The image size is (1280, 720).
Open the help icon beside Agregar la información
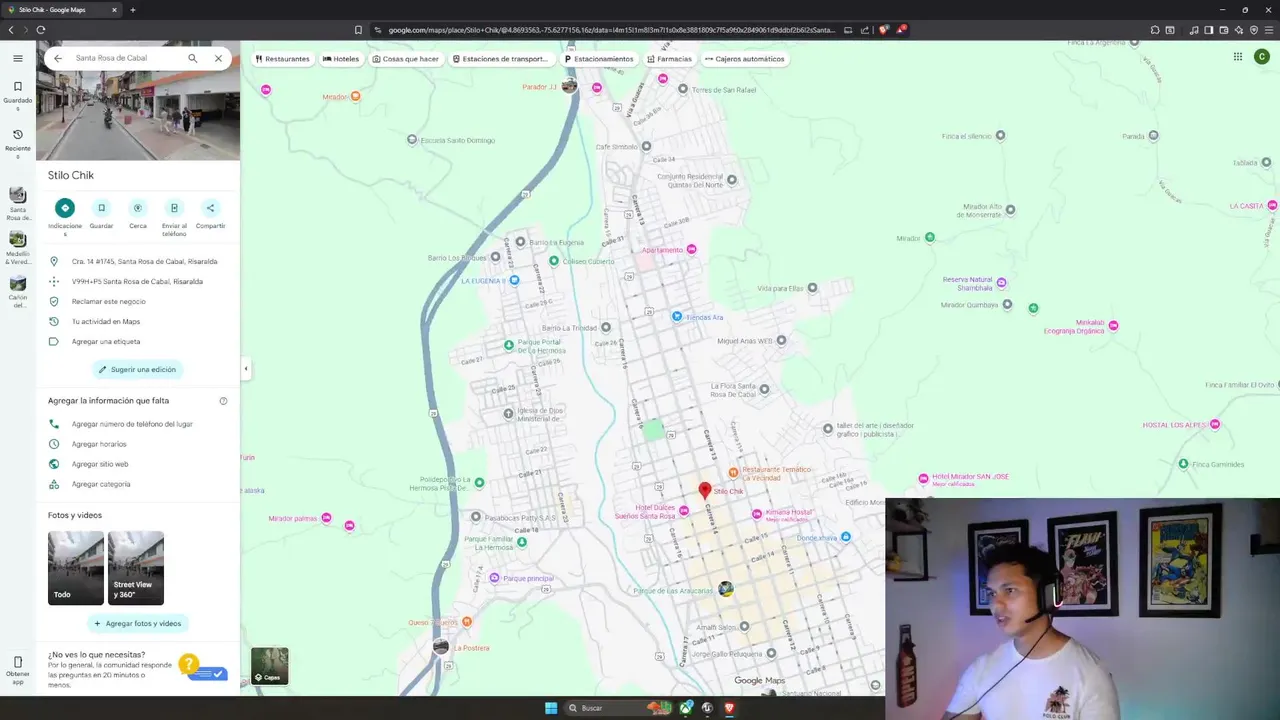[x=223, y=401]
